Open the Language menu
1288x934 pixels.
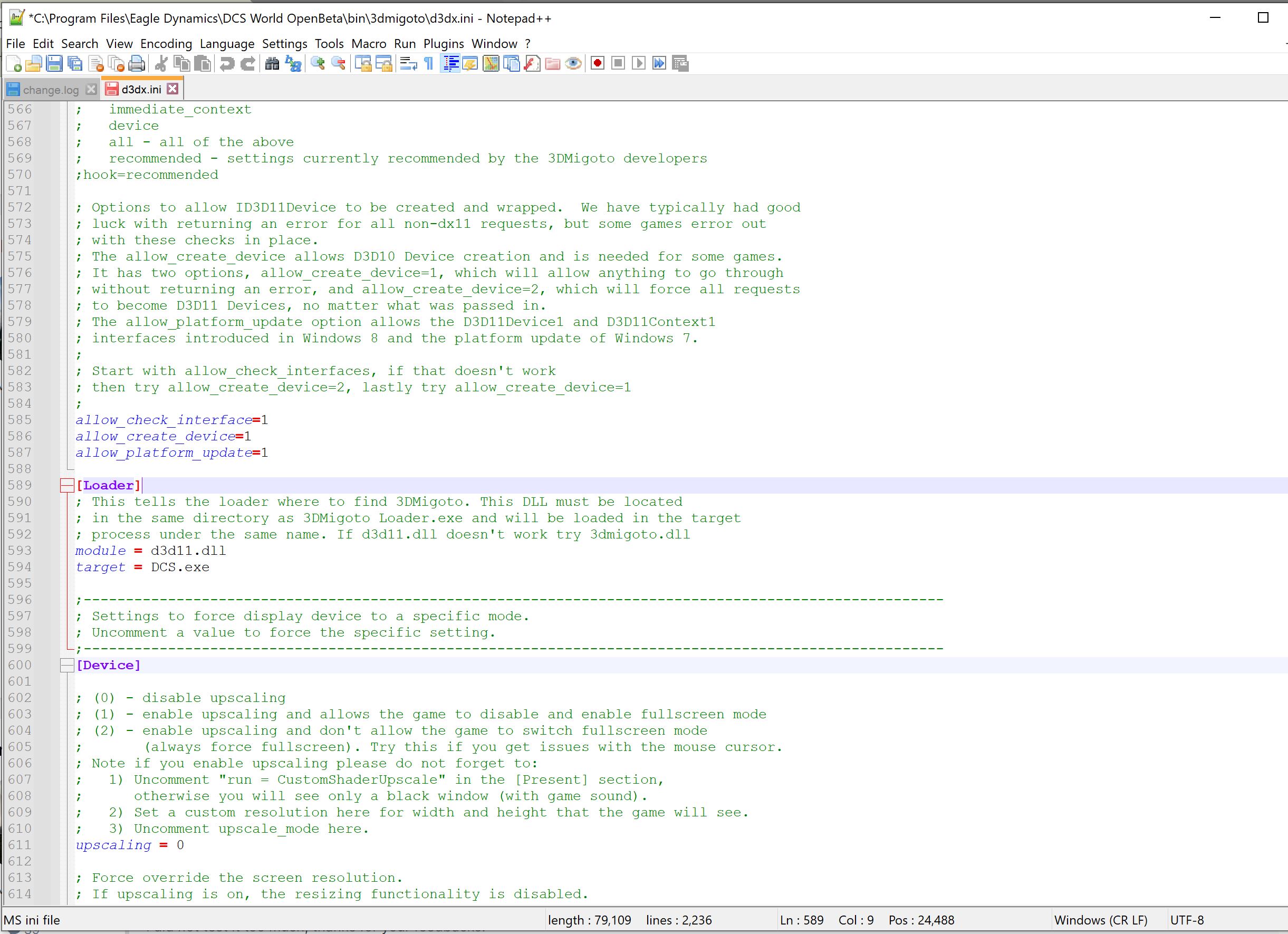click(227, 44)
